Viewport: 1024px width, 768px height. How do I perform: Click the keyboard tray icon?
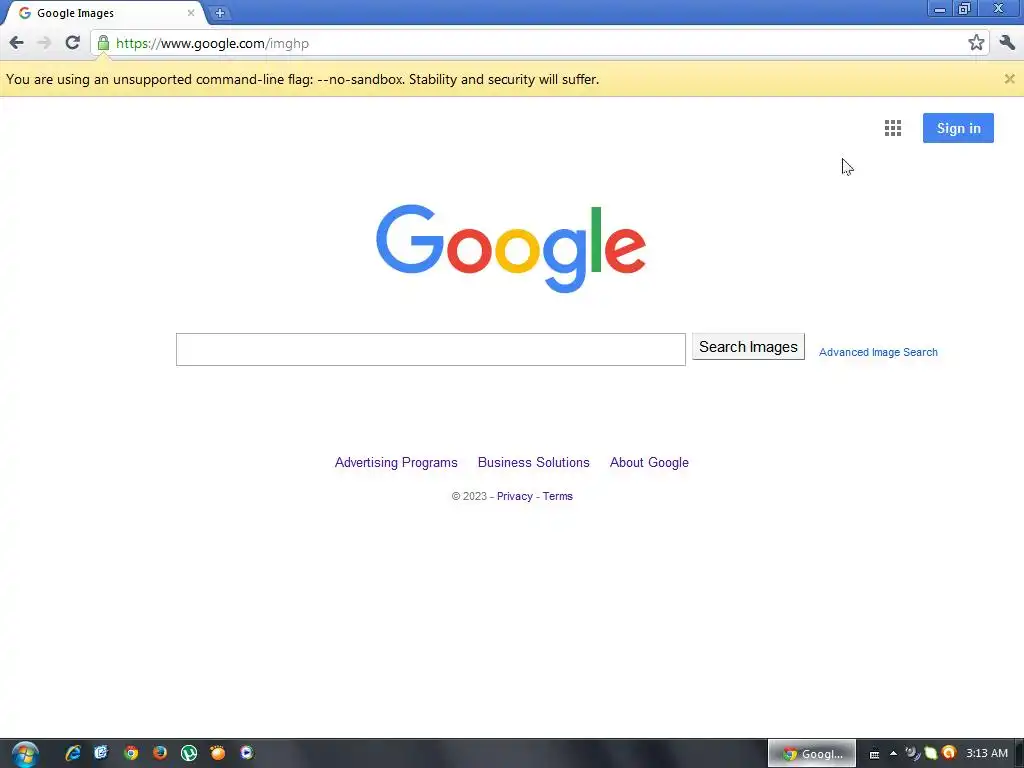coord(874,754)
